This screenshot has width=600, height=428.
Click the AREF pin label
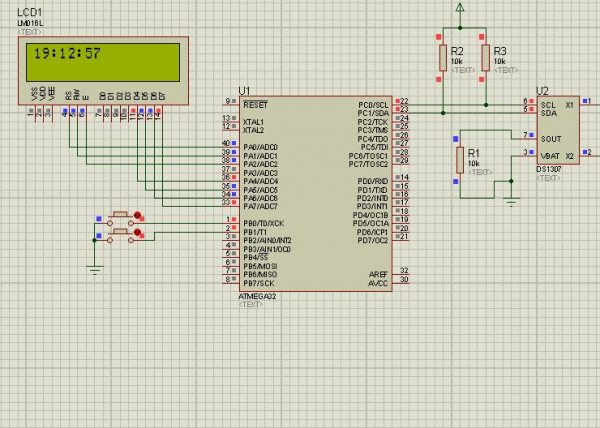tap(378, 275)
